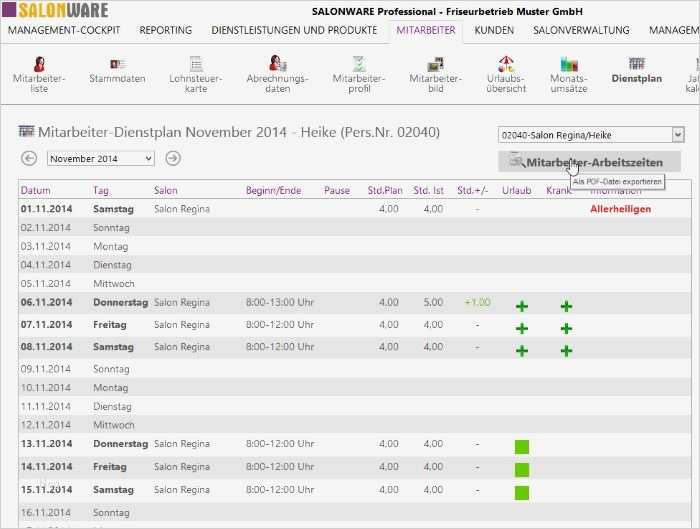
Task: Open the REPORTING tab
Action: (166, 30)
